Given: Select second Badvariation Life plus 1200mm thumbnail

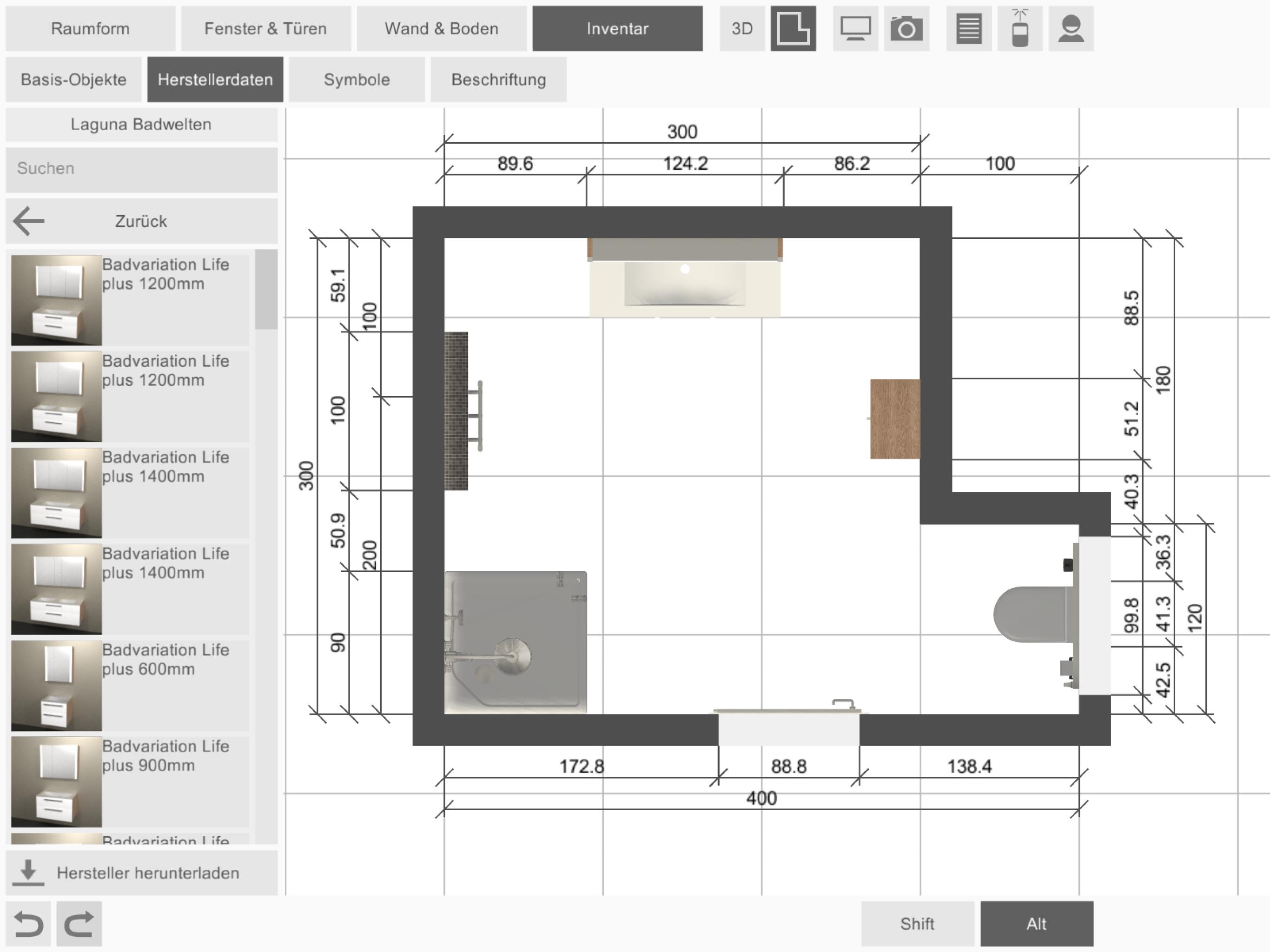Looking at the screenshot, I should click(x=56, y=397).
